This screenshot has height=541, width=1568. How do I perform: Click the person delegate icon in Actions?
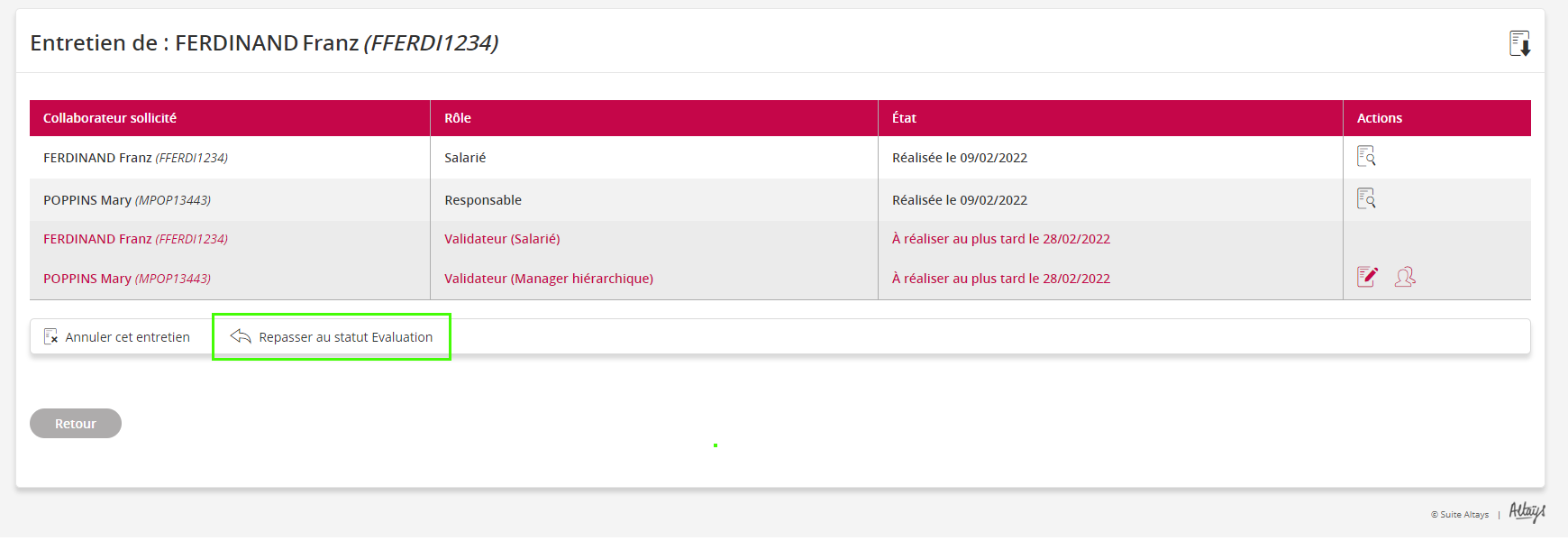[1405, 277]
